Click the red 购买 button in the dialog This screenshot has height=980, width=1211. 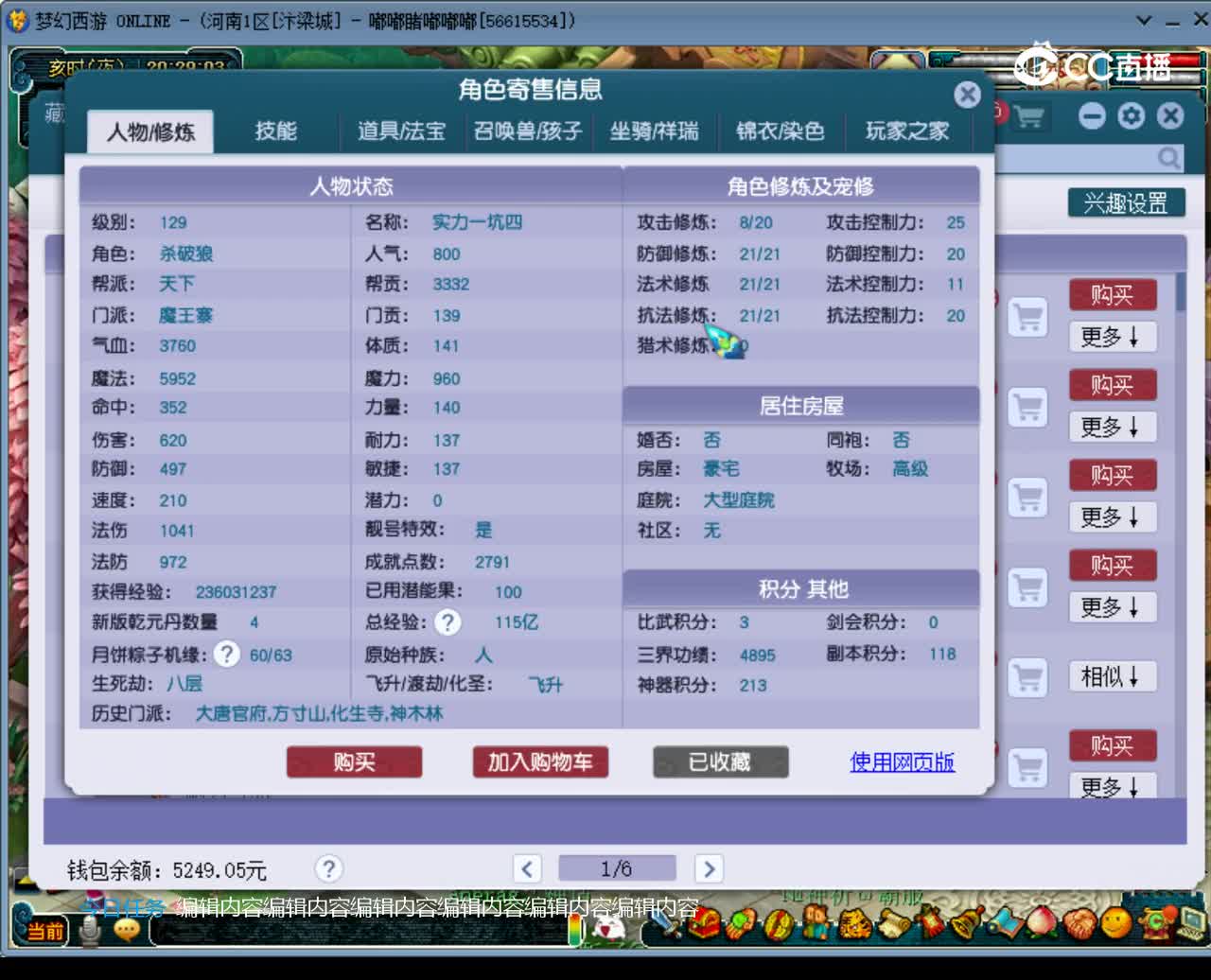354,761
